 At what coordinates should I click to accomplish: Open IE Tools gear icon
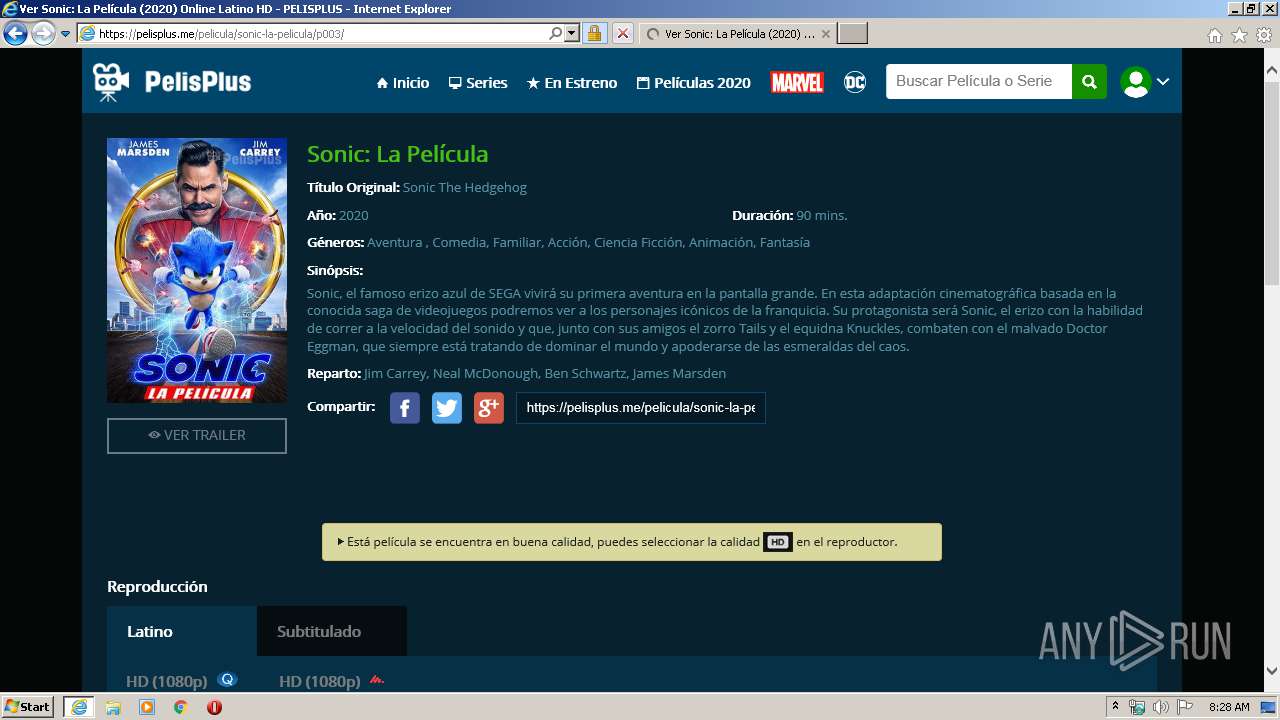pos(1264,35)
